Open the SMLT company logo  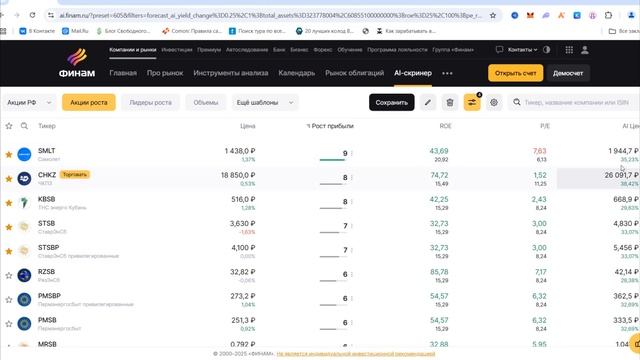coord(24,154)
